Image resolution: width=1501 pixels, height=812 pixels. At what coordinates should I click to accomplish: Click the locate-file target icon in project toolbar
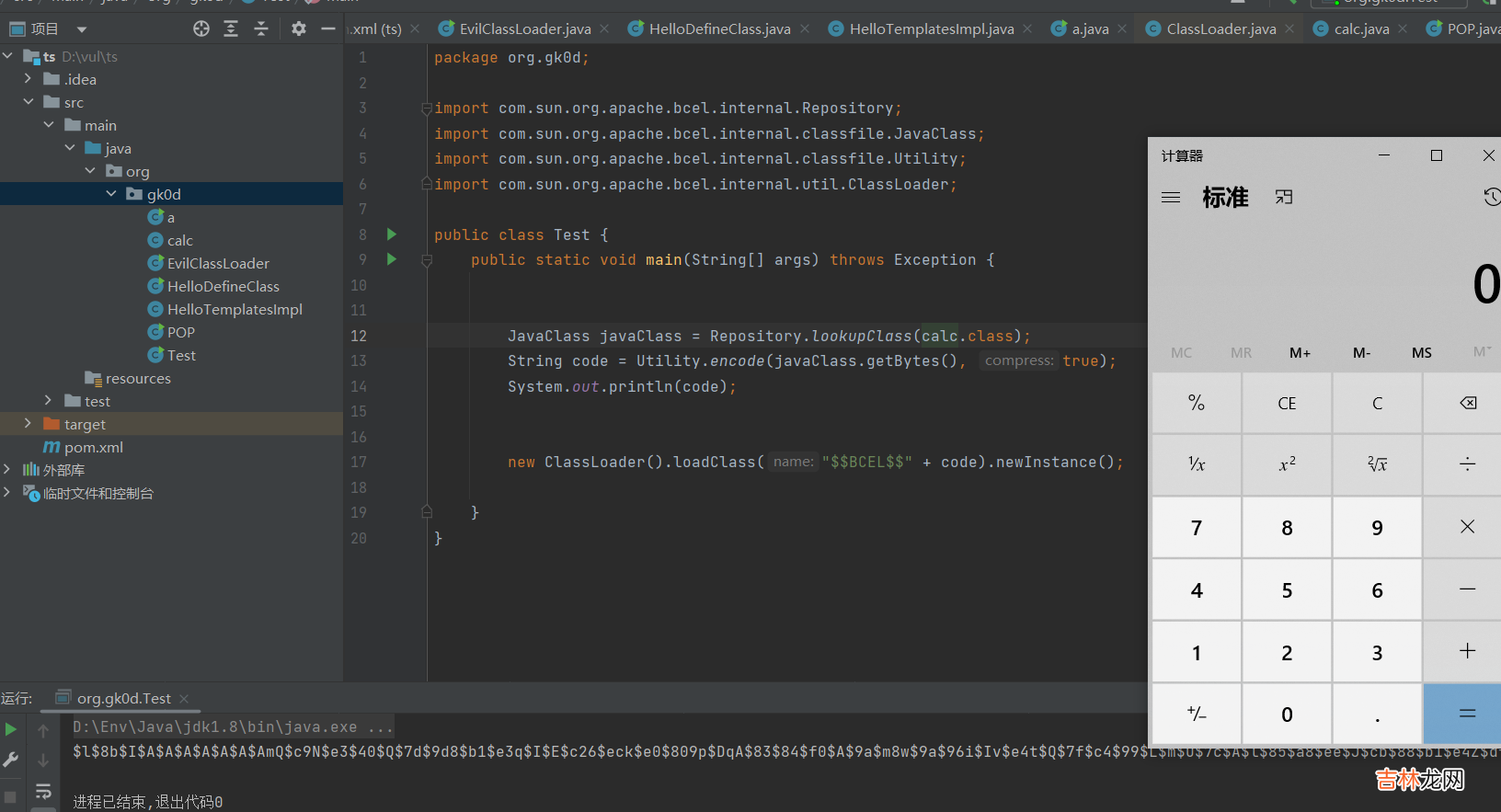[x=201, y=29]
